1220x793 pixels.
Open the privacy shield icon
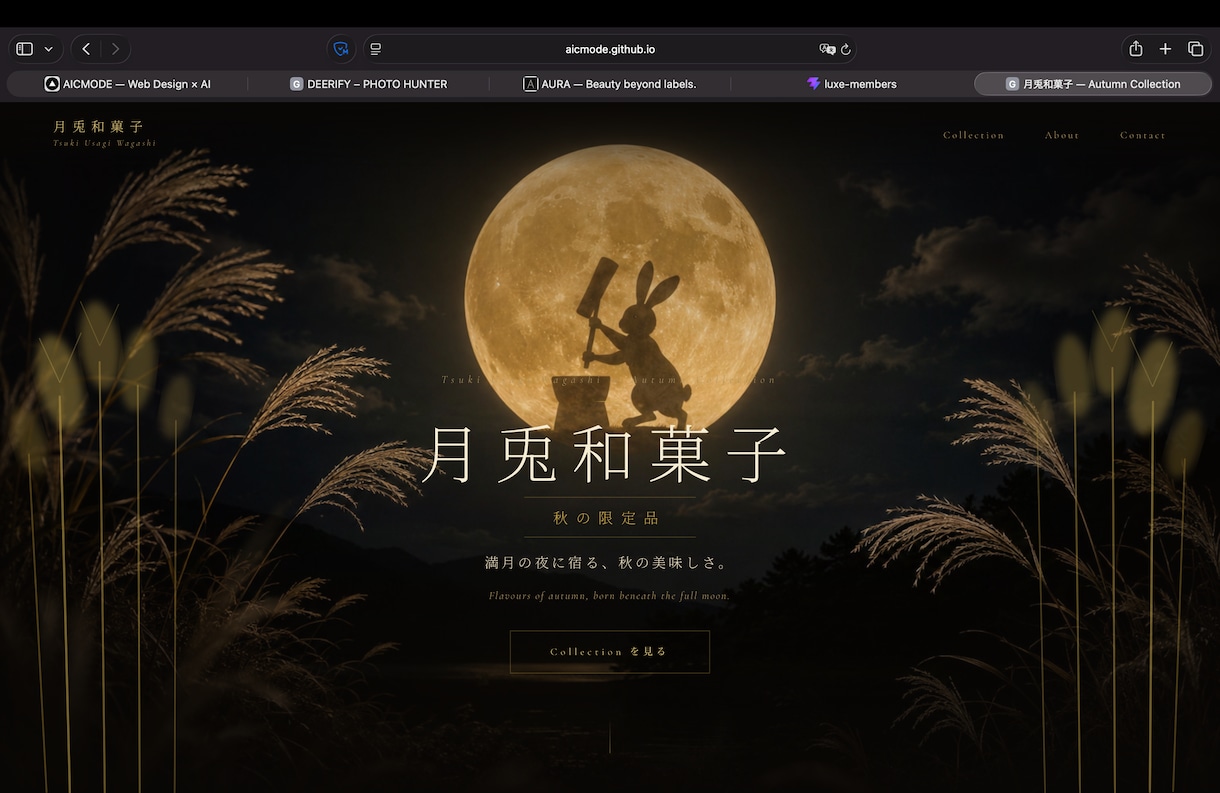[341, 49]
